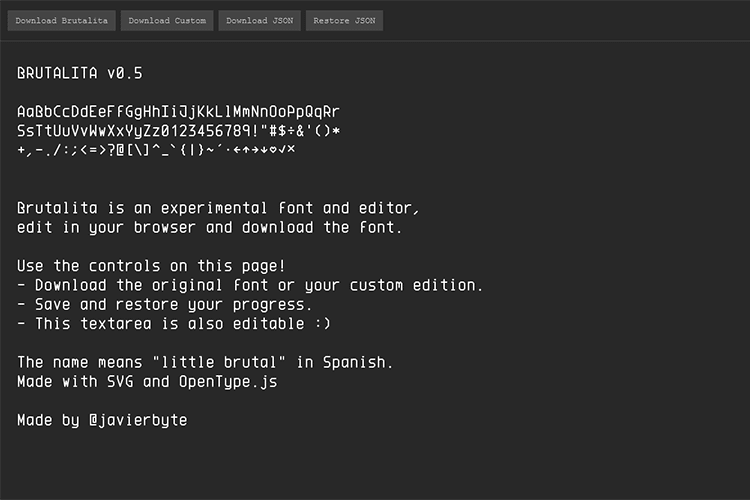Click the "@javierbyte" author handle
Viewport: 750px width, 500px height.
tap(137, 420)
